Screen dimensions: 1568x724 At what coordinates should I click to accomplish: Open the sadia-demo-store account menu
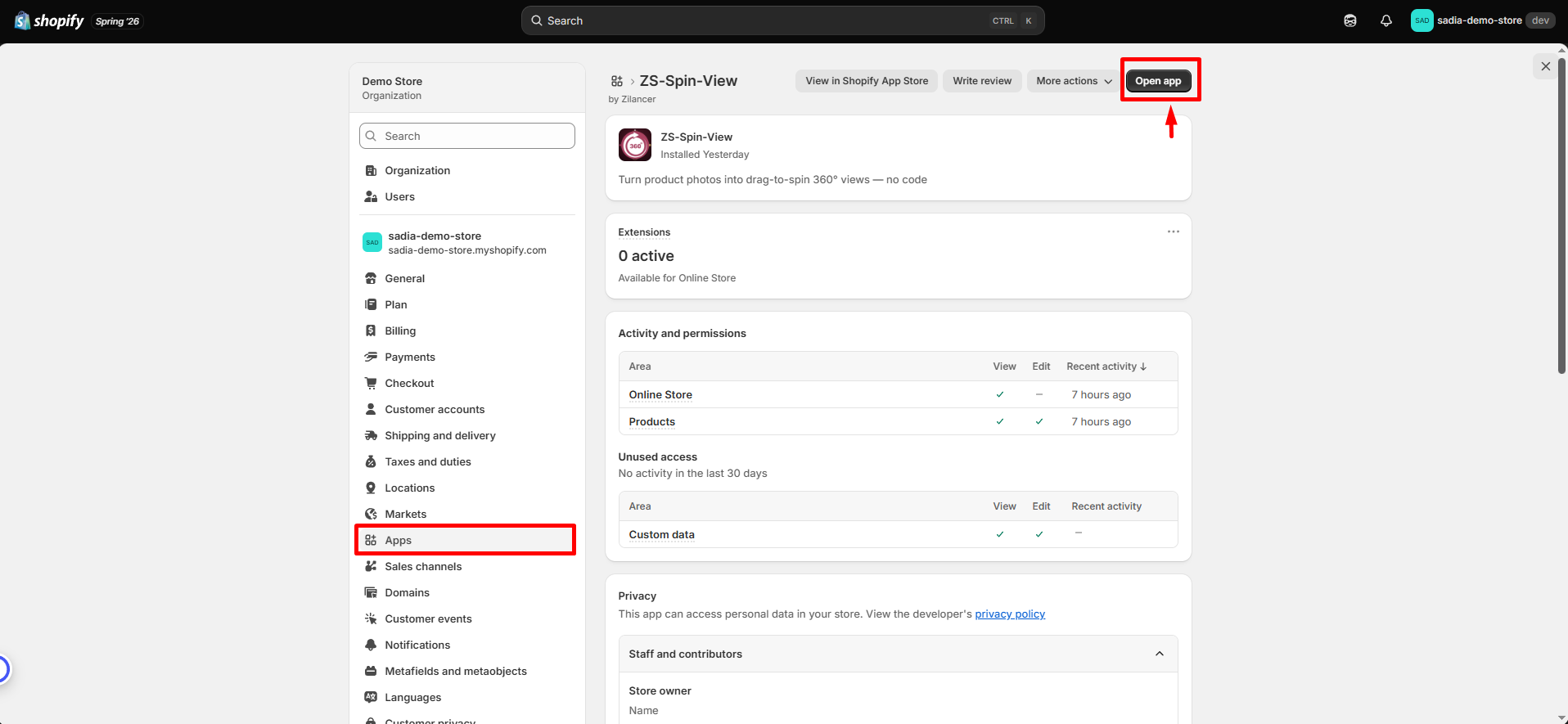point(1482,20)
